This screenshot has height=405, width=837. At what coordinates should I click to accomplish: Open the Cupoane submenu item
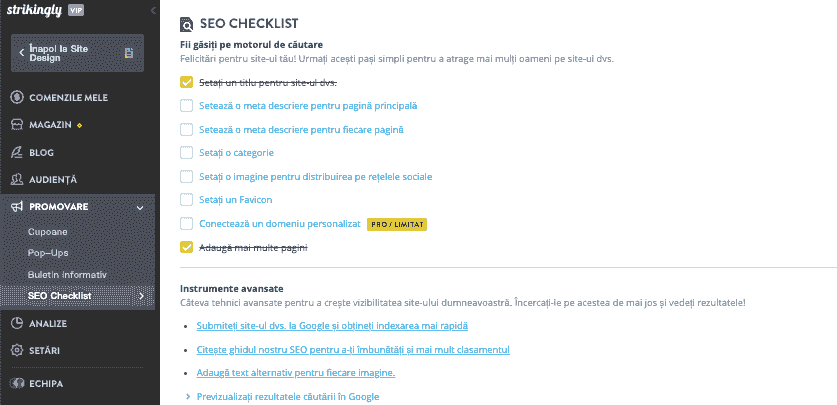(x=48, y=232)
